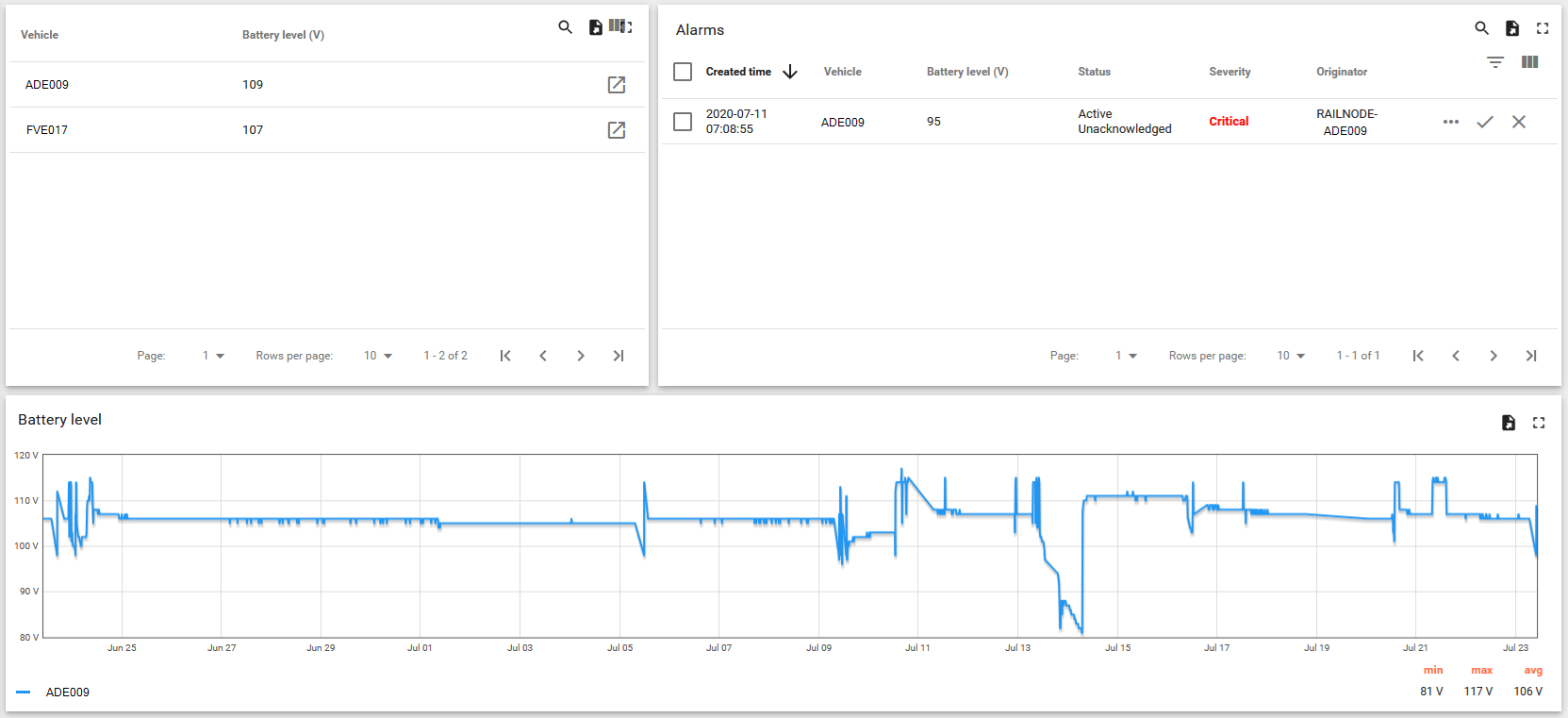Search in the Vehicle table widget
1568x718 pixels.
(x=565, y=27)
